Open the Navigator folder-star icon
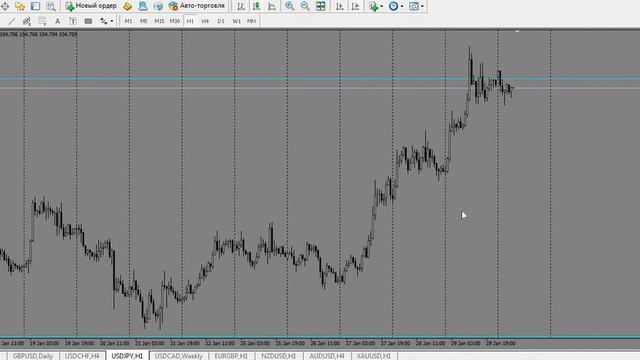 point(20,6)
